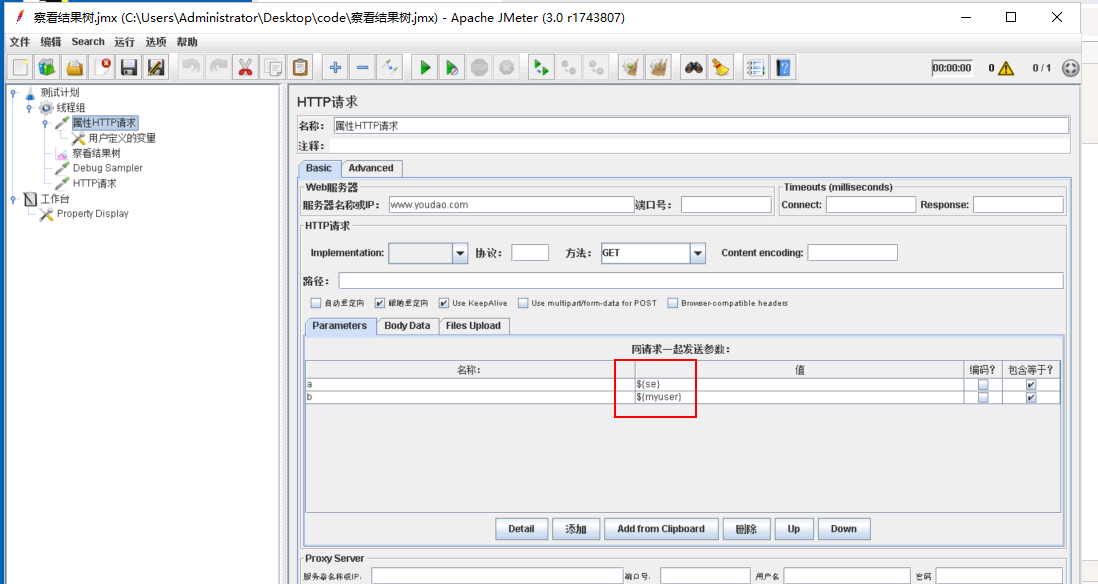Click the Toggle enable/disable icon

tap(389, 67)
